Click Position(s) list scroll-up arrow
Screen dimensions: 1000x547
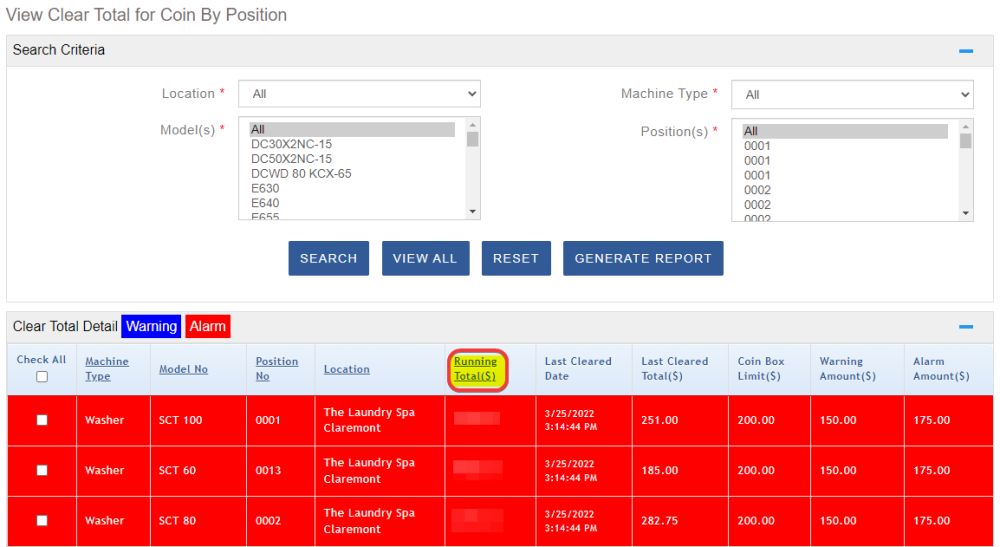[x=966, y=126]
